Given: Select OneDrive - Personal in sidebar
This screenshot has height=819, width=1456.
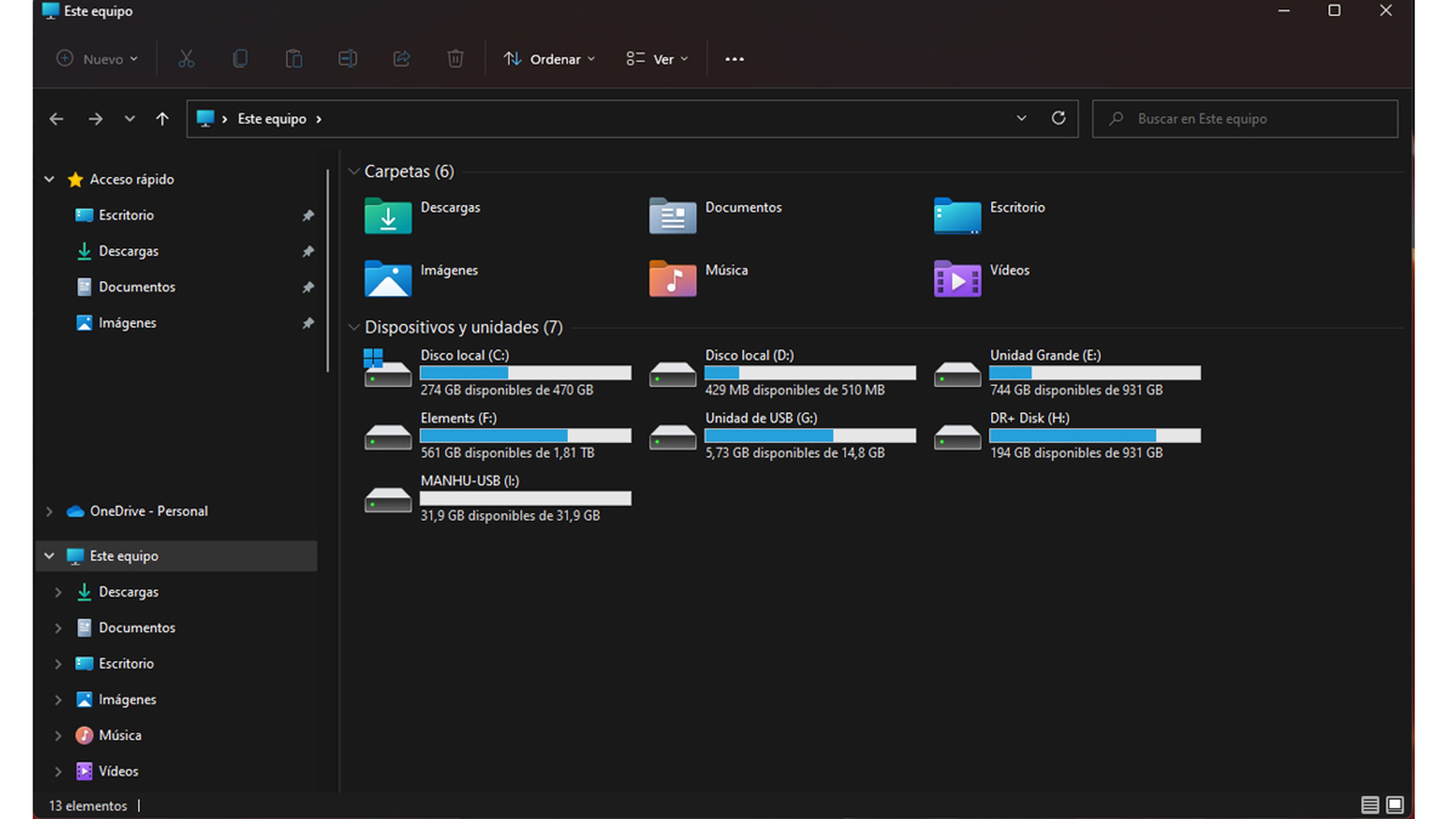Looking at the screenshot, I should pos(149,511).
